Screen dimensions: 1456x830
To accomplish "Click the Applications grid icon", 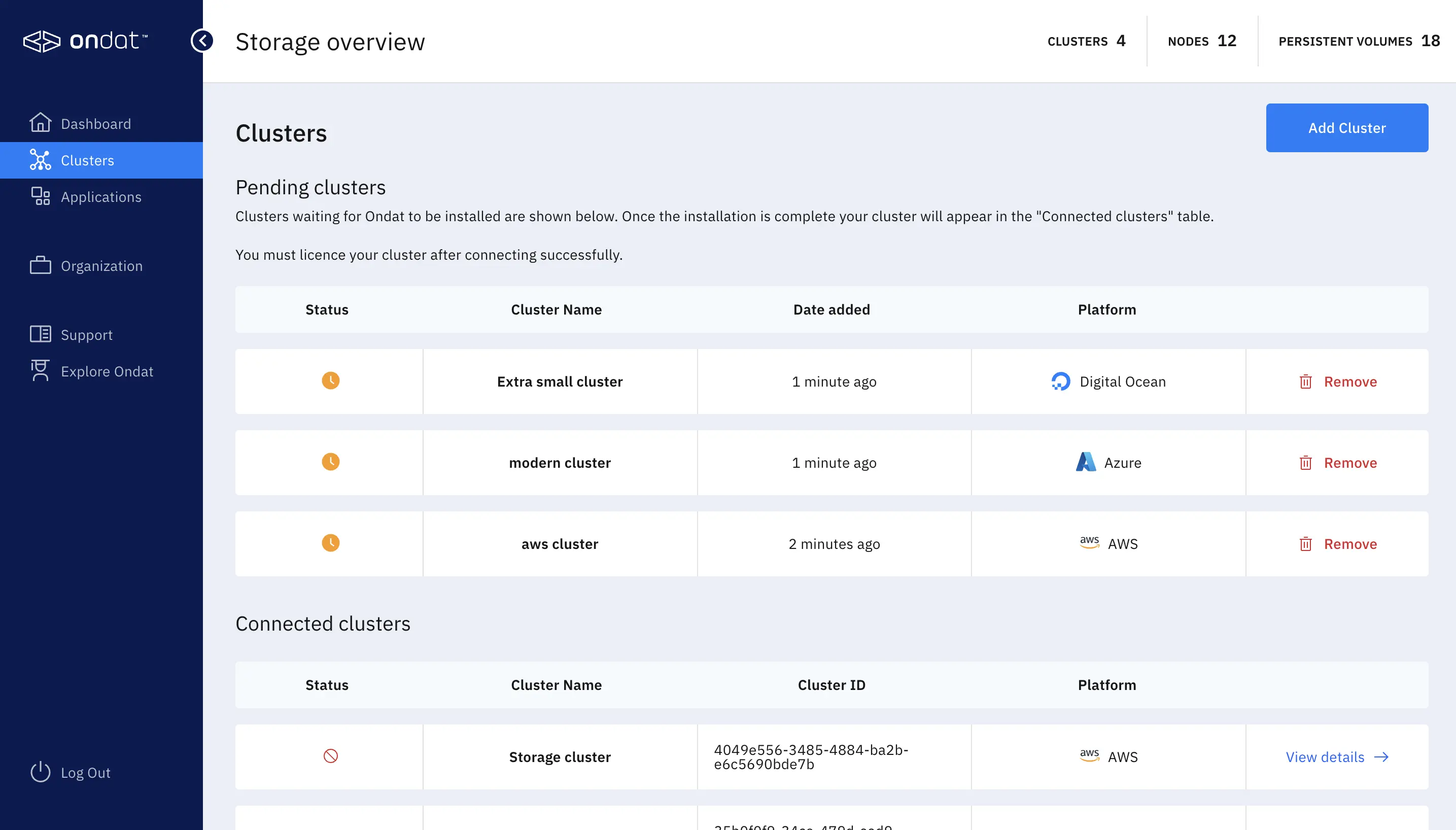I will [x=40, y=197].
